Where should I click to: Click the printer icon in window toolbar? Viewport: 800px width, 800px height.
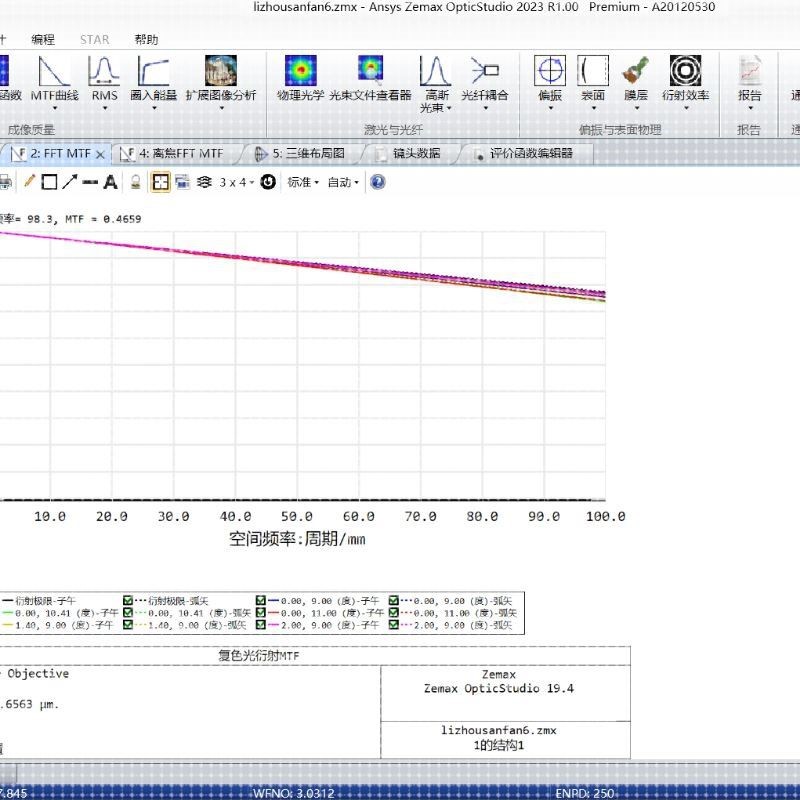(5, 182)
